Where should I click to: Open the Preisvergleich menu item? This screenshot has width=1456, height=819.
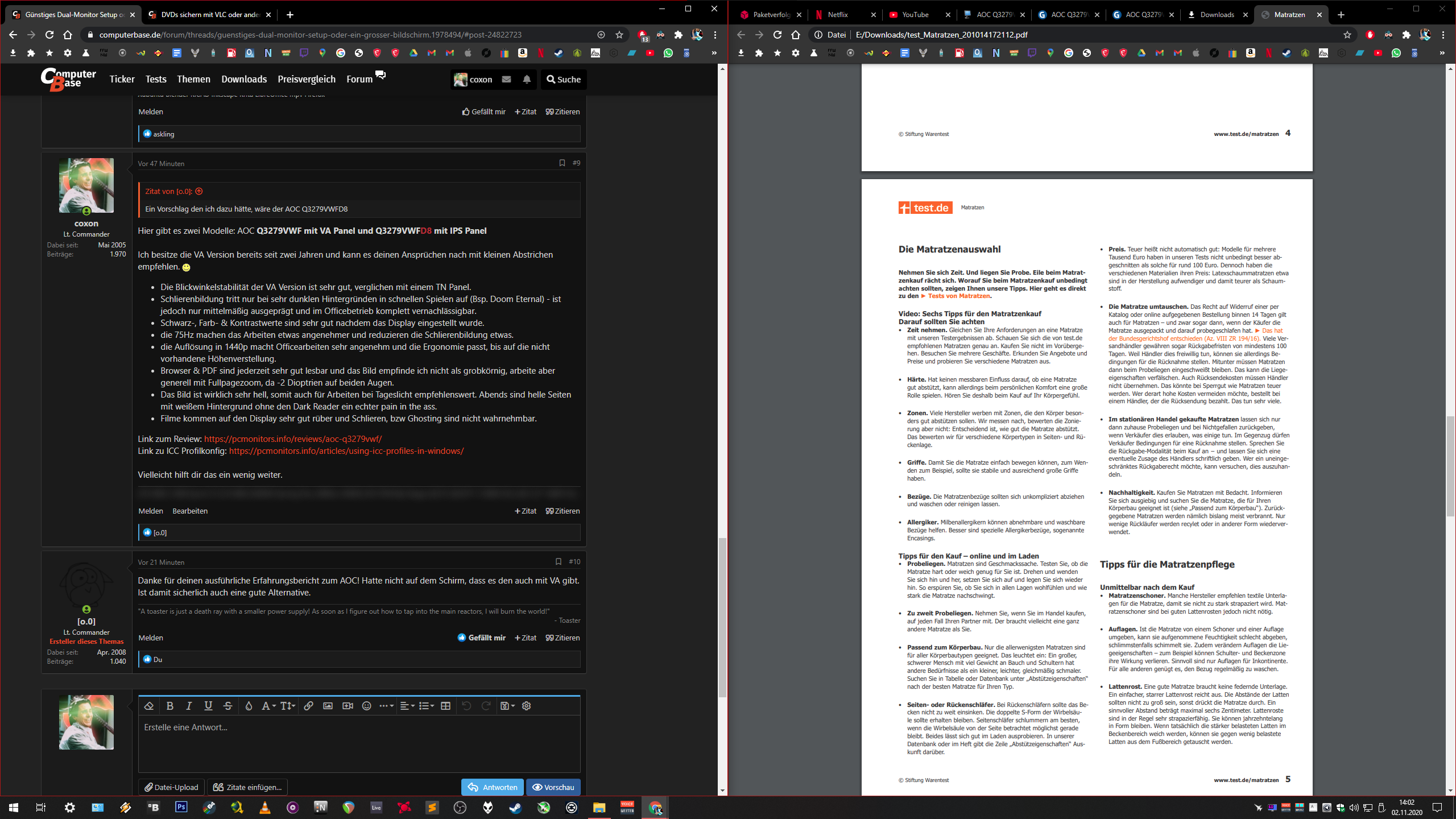(307, 80)
